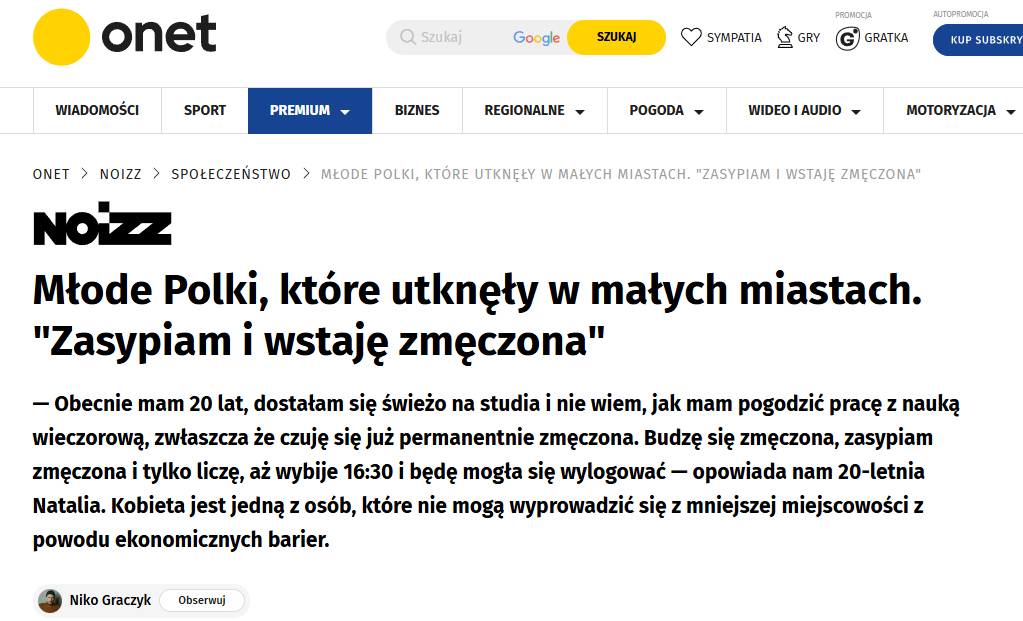Select Biznes in the navigation bar

coord(417,111)
